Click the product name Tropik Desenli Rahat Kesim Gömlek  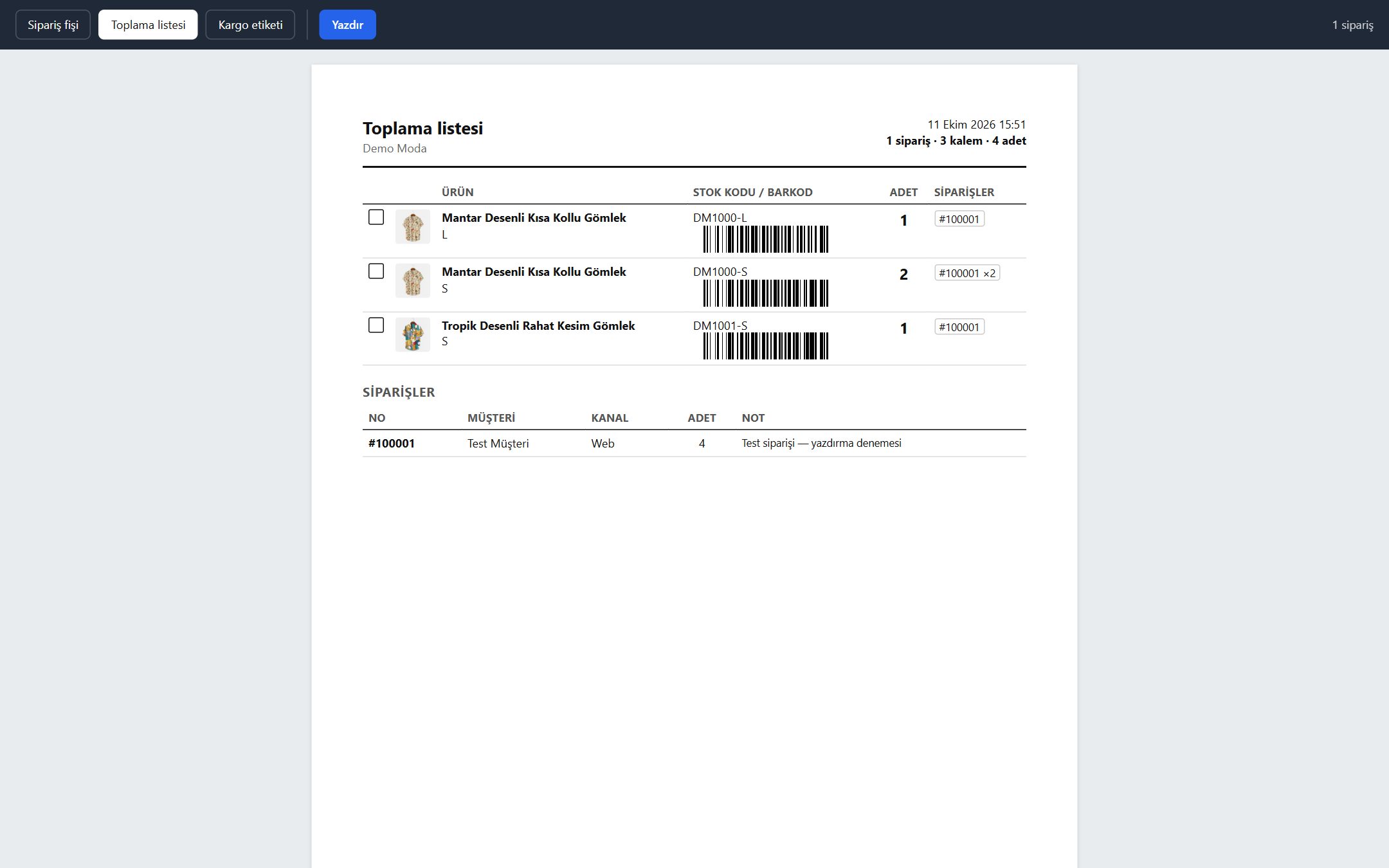pyautogui.click(x=538, y=326)
